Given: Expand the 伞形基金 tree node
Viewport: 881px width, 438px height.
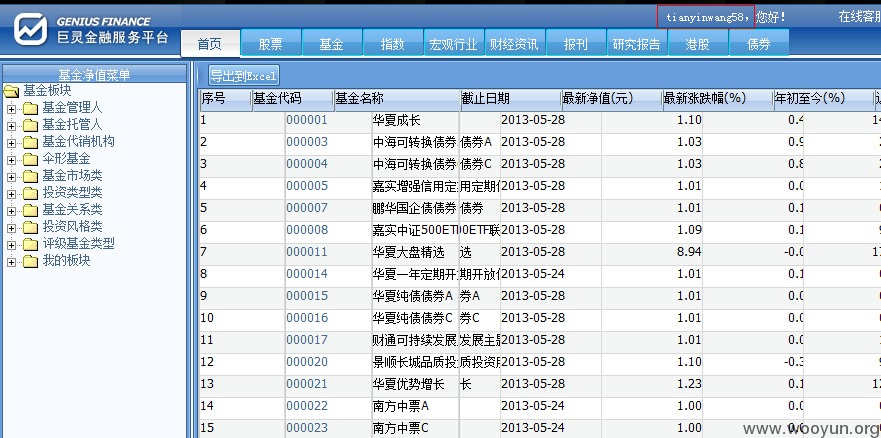Looking at the screenshot, I should tap(11, 160).
